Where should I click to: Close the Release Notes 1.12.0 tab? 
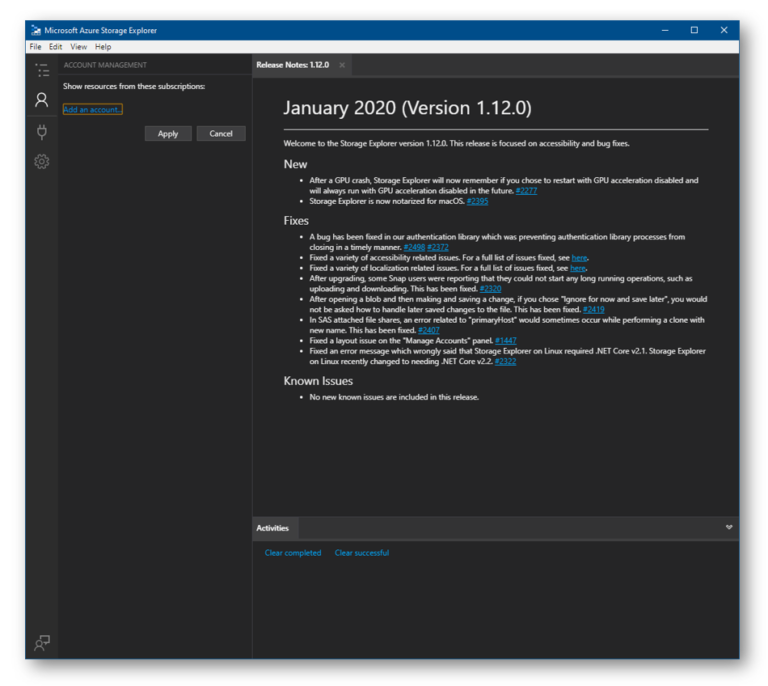(342, 65)
